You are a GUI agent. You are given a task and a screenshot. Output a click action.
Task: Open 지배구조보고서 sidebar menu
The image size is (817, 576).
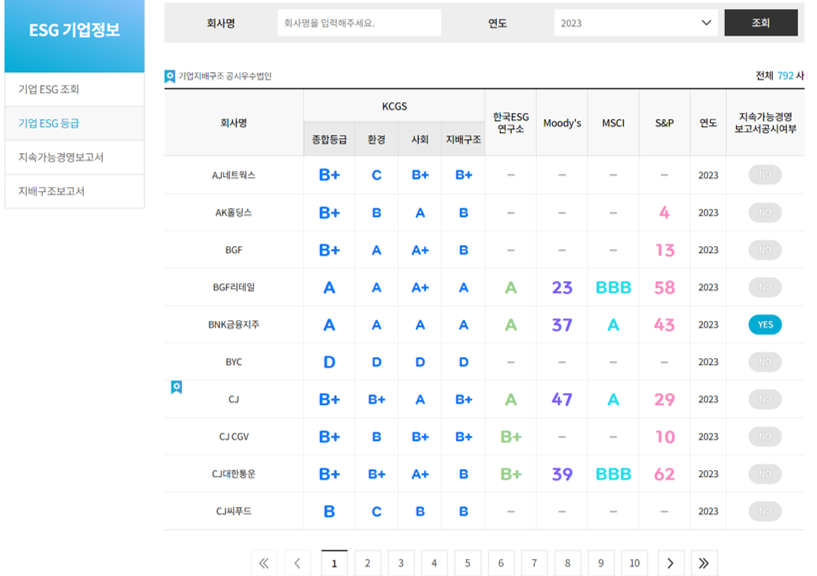tap(75, 191)
